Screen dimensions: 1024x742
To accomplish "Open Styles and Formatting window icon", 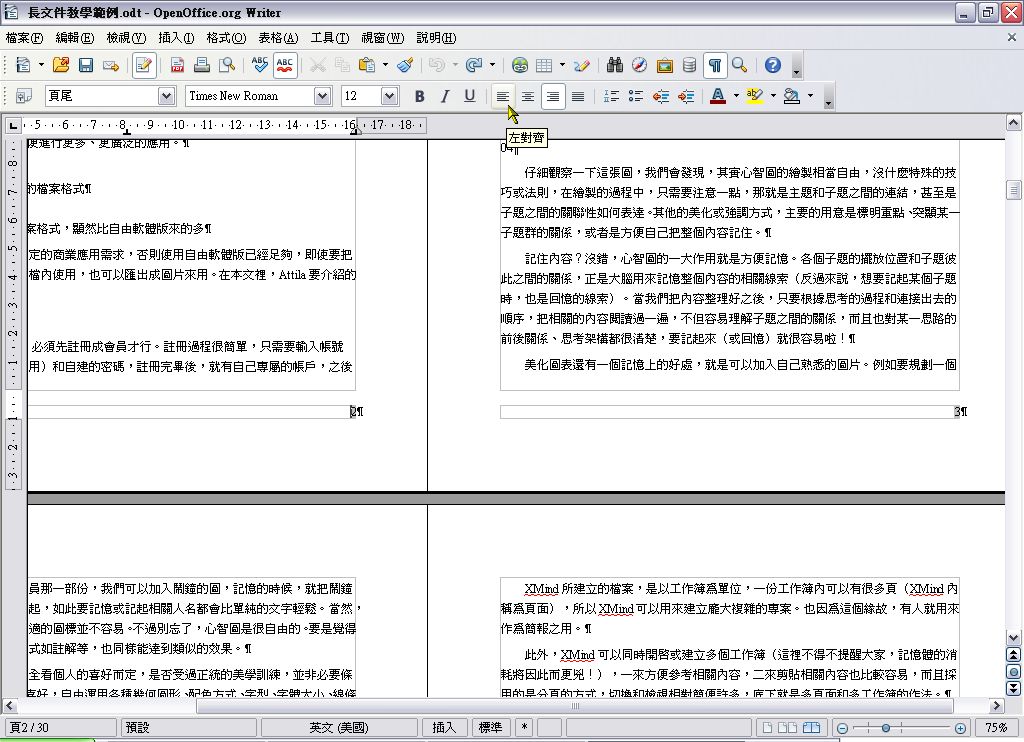I will click(24, 96).
